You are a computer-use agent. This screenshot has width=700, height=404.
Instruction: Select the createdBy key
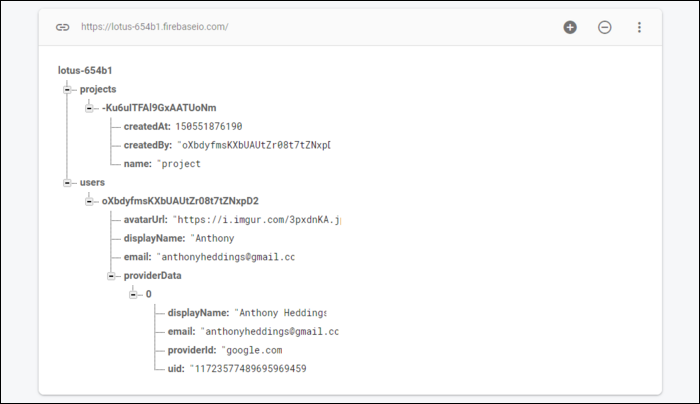tap(147, 145)
